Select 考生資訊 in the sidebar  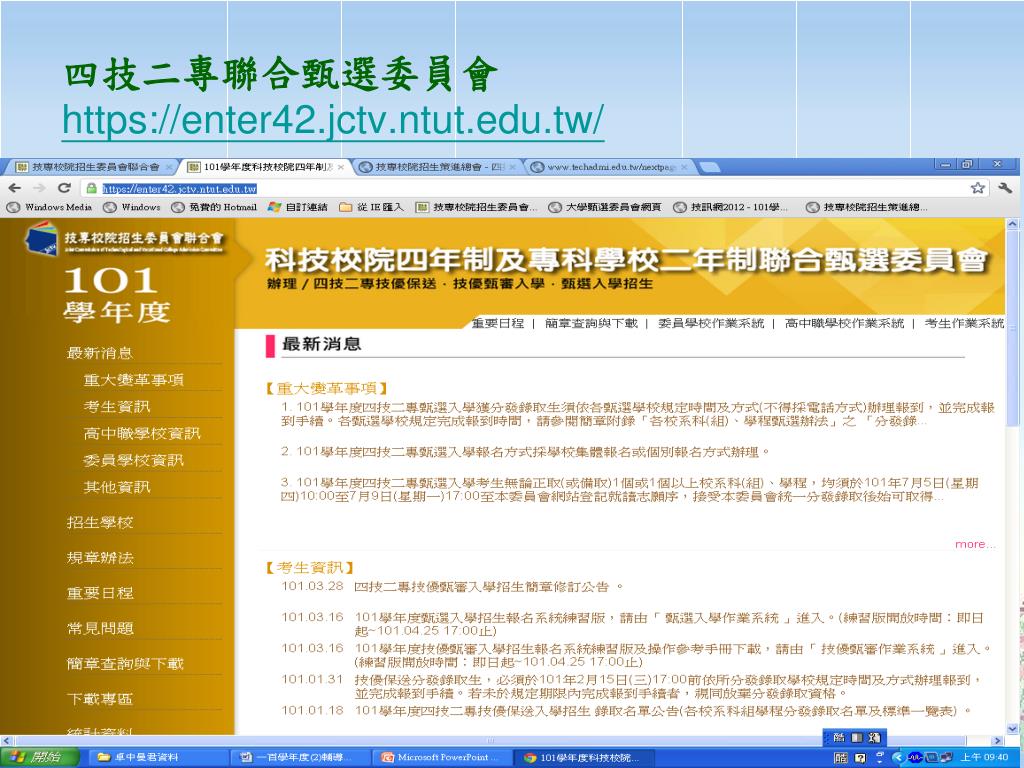[117, 407]
